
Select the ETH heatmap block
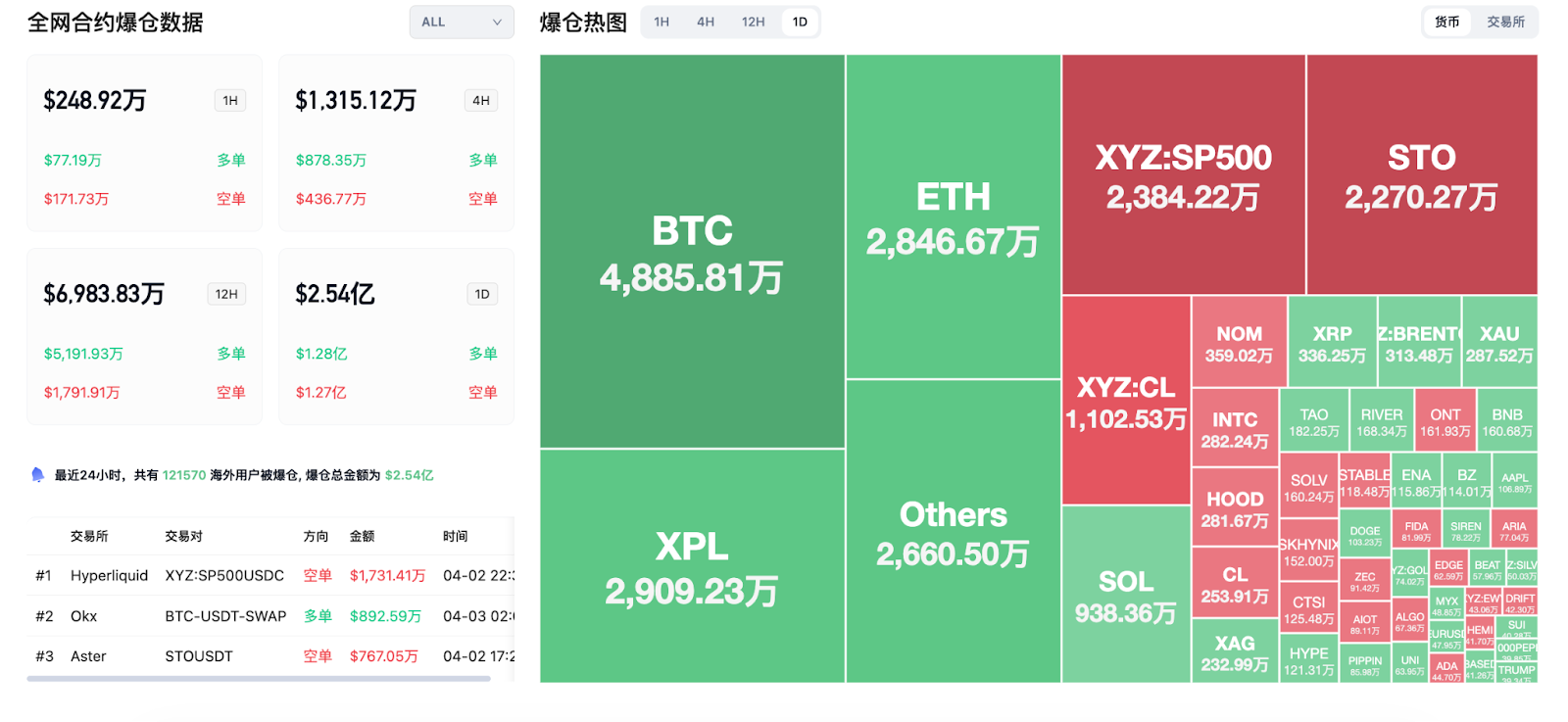coord(953,217)
